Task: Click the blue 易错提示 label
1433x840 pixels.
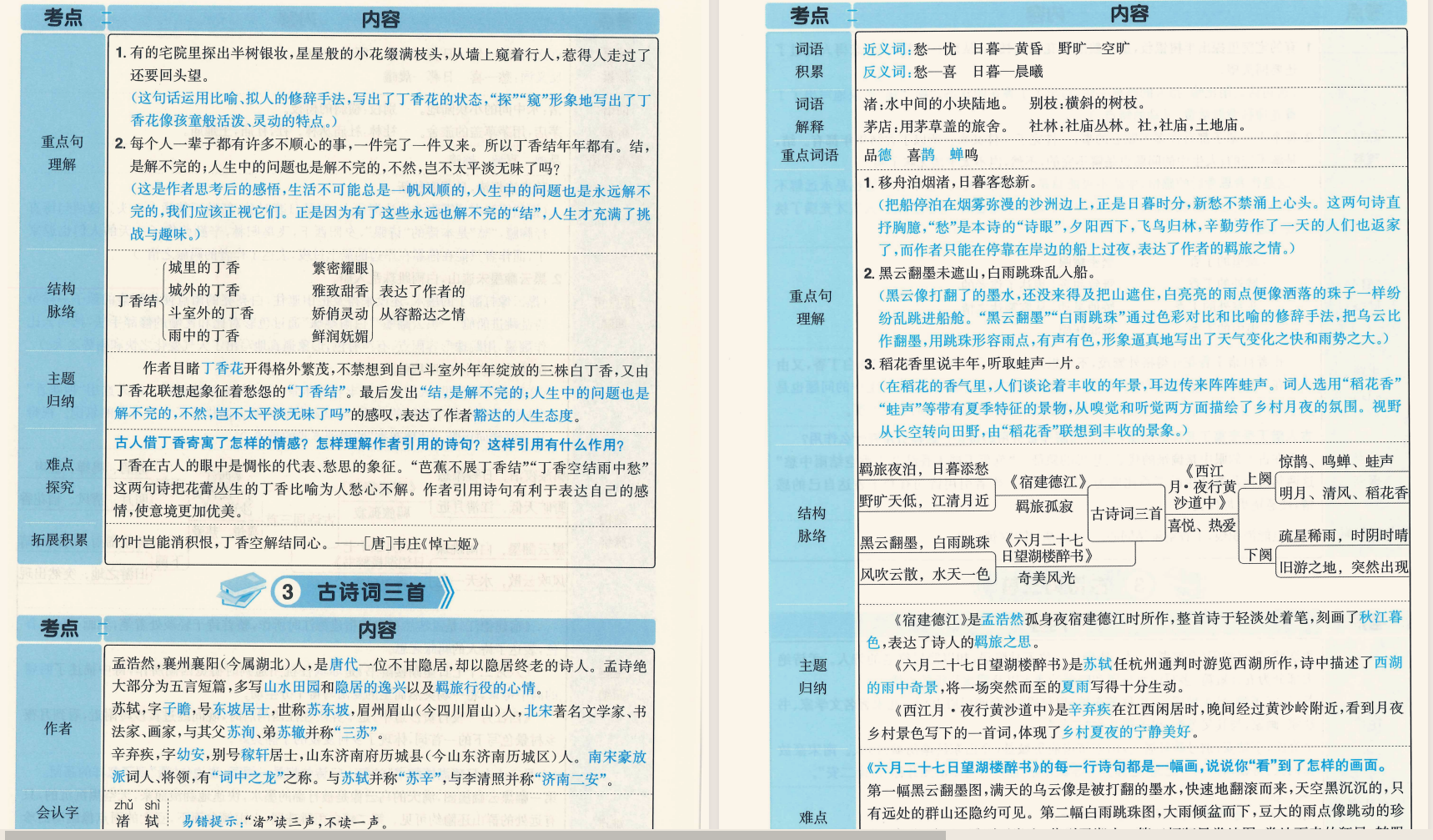Action: [210, 822]
